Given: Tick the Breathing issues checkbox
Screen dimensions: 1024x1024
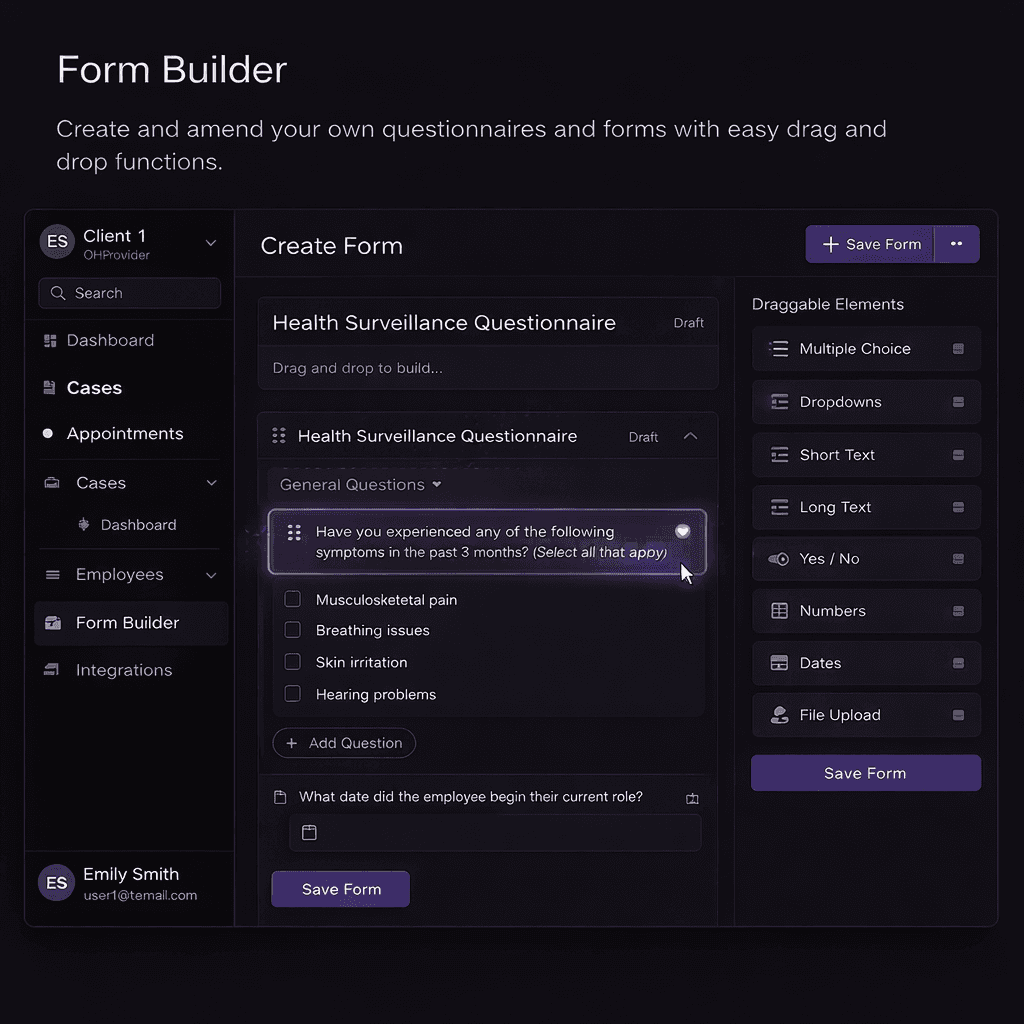Looking at the screenshot, I should (x=293, y=630).
